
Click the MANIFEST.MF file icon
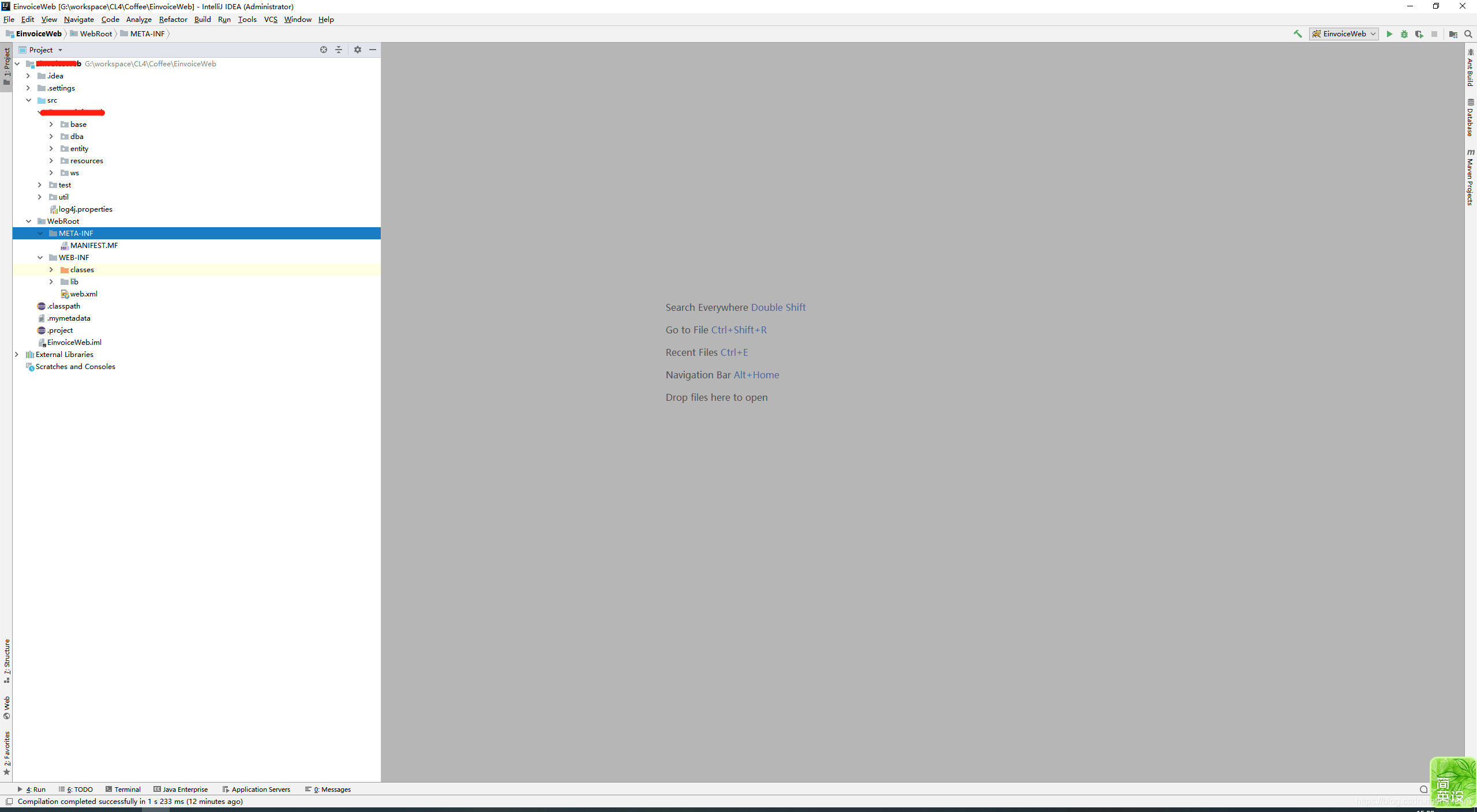(x=65, y=246)
